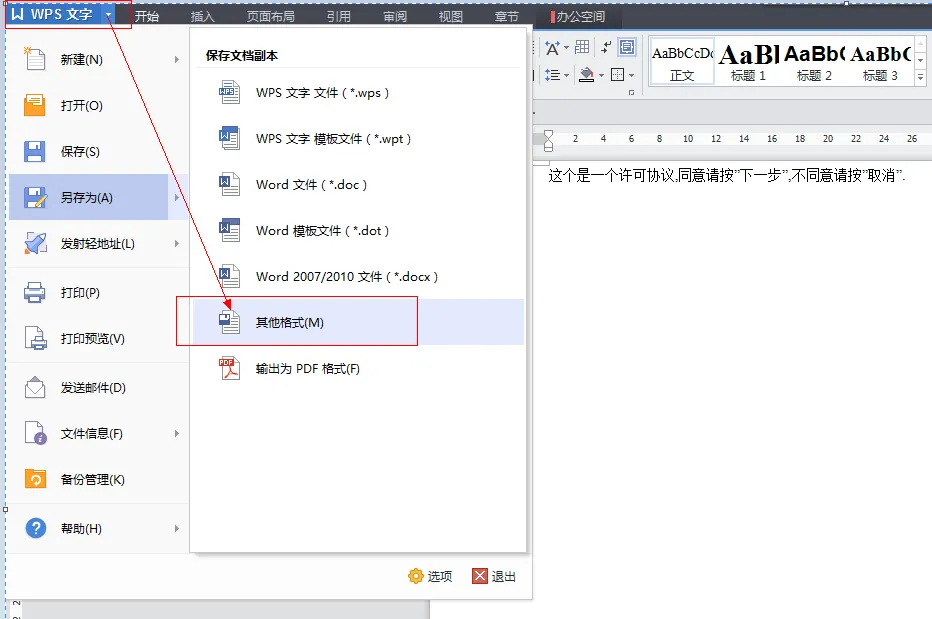Image resolution: width=932 pixels, height=619 pixels.
Task: Switch to the 页面布局 ribbon tab
Action: click(271, 17)
